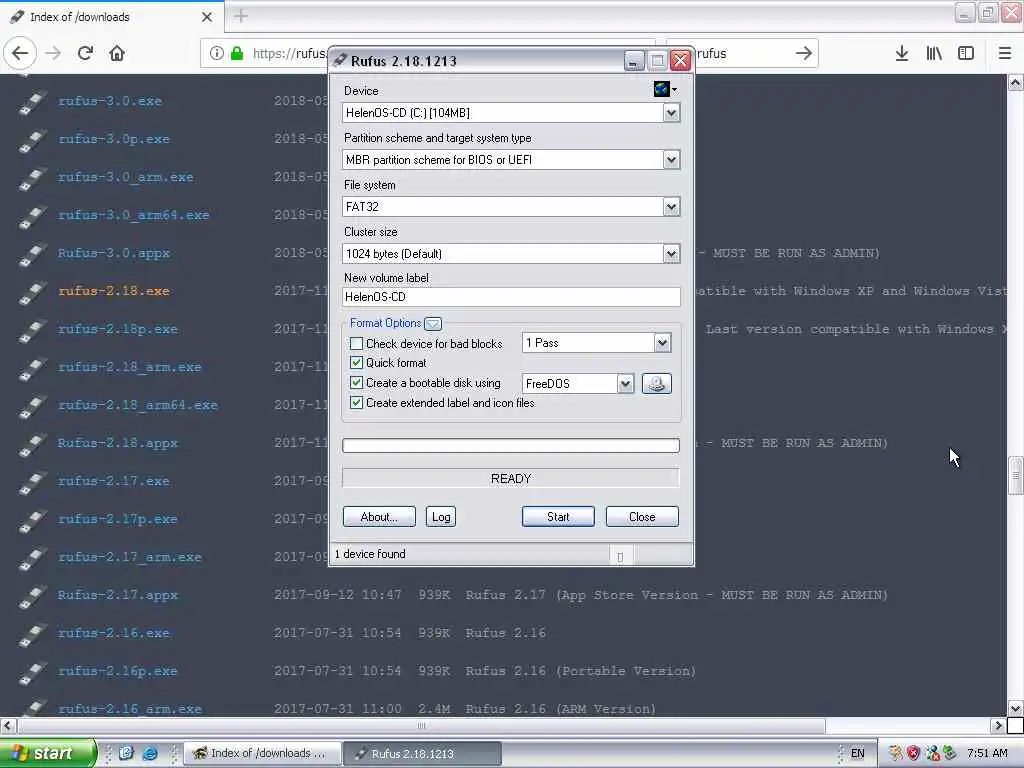Open Rufus-2.18.appx link
This screenshot has width=1024, height=768.
click(118, 443)
